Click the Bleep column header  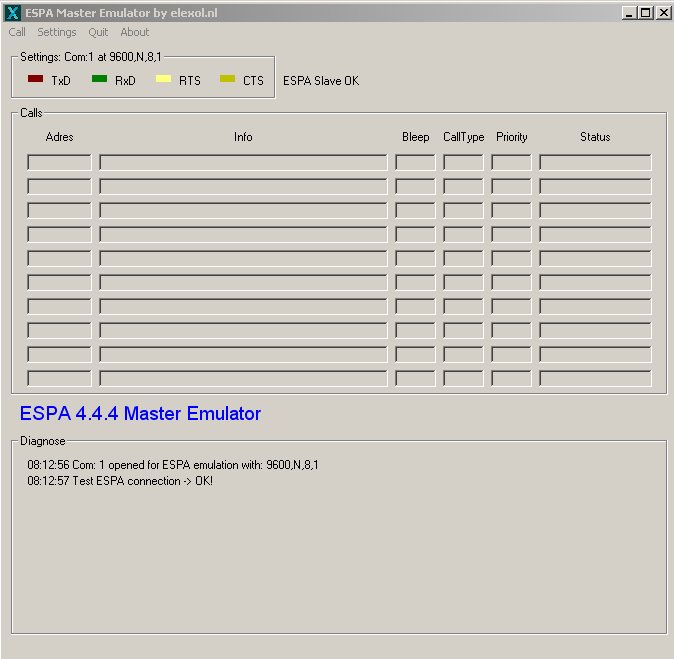click(415, 137)
